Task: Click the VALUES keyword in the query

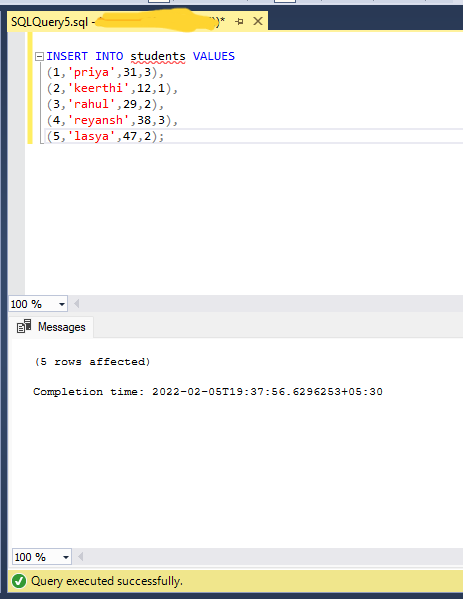Action: [x=214, y=56]
